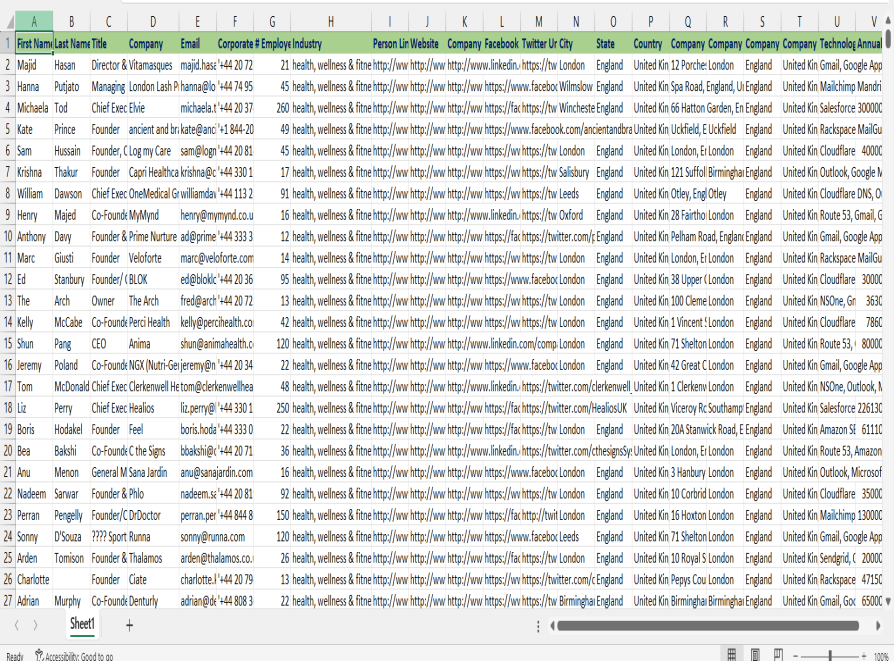Switch to Normal view in status bar
Image resolution: width=894 pixels, height=661 pixels.
click(732, 654)
